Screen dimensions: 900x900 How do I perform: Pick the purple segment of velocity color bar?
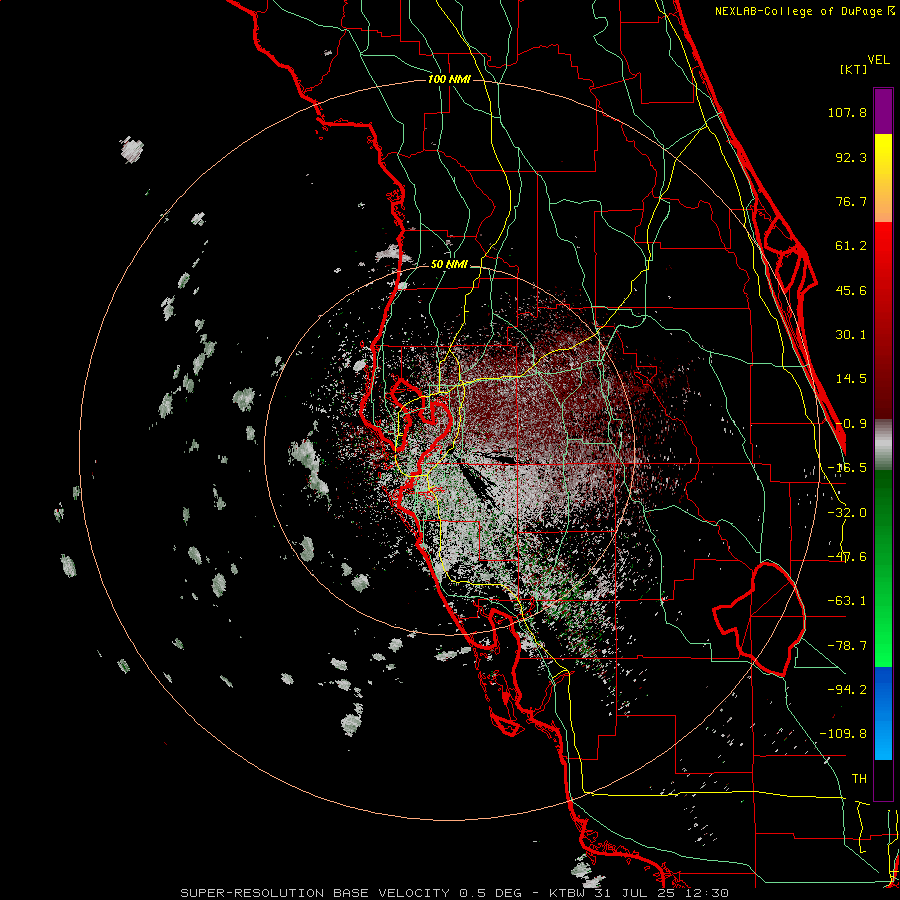883,111
